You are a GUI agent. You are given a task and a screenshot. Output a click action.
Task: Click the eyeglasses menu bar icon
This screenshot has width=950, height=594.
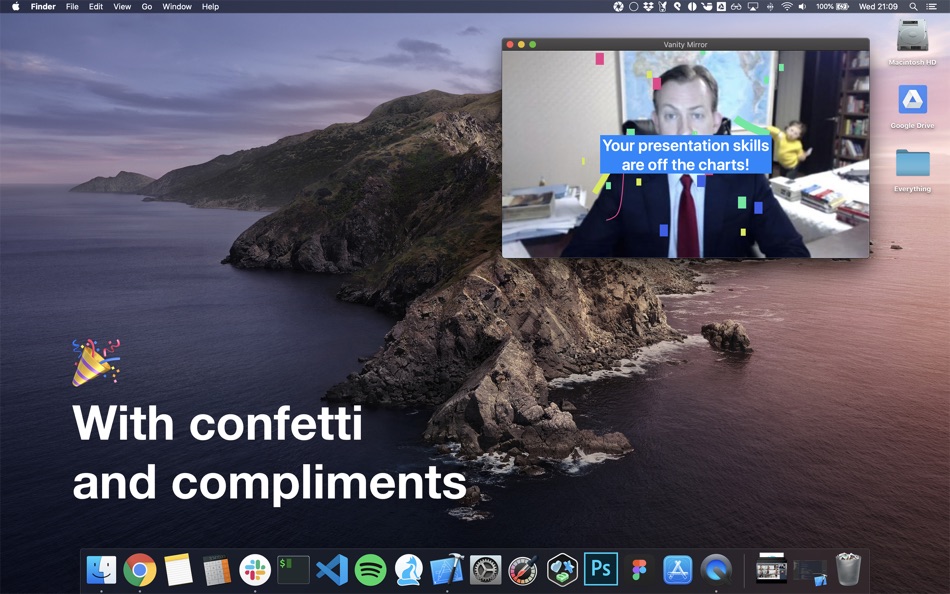pyautogui.click(x=736, y=7)
